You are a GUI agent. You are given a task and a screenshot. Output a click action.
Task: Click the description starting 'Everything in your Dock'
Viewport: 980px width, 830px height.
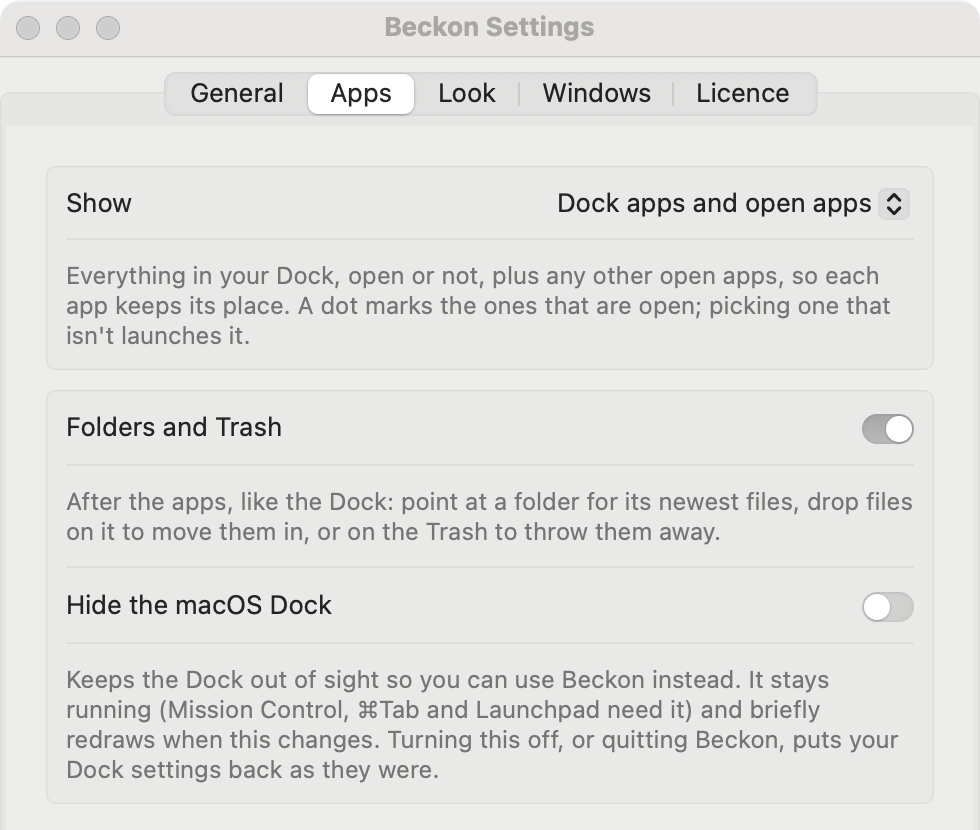tap(479, 306)
